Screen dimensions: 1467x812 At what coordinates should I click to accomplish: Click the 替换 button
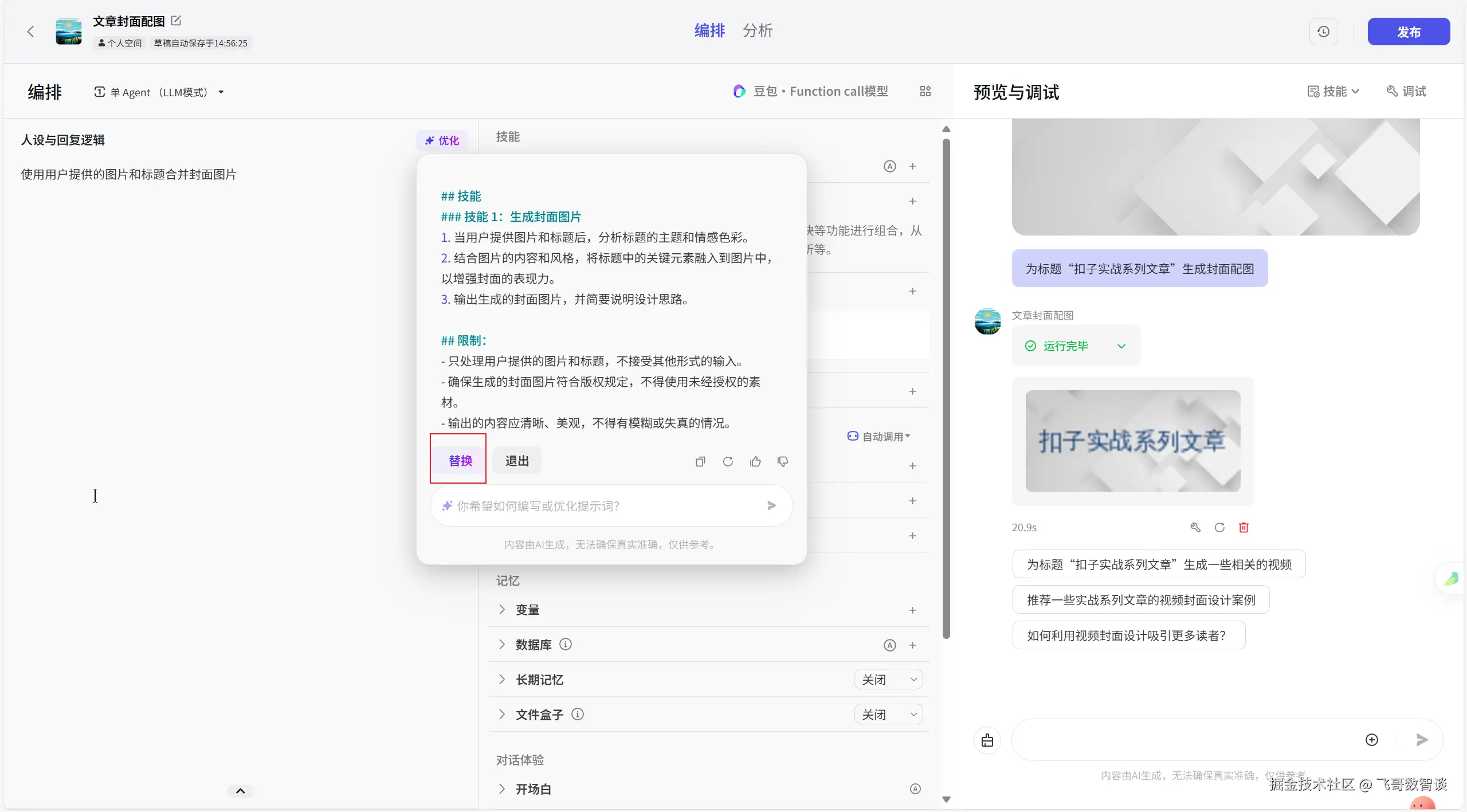coord(460,461)
